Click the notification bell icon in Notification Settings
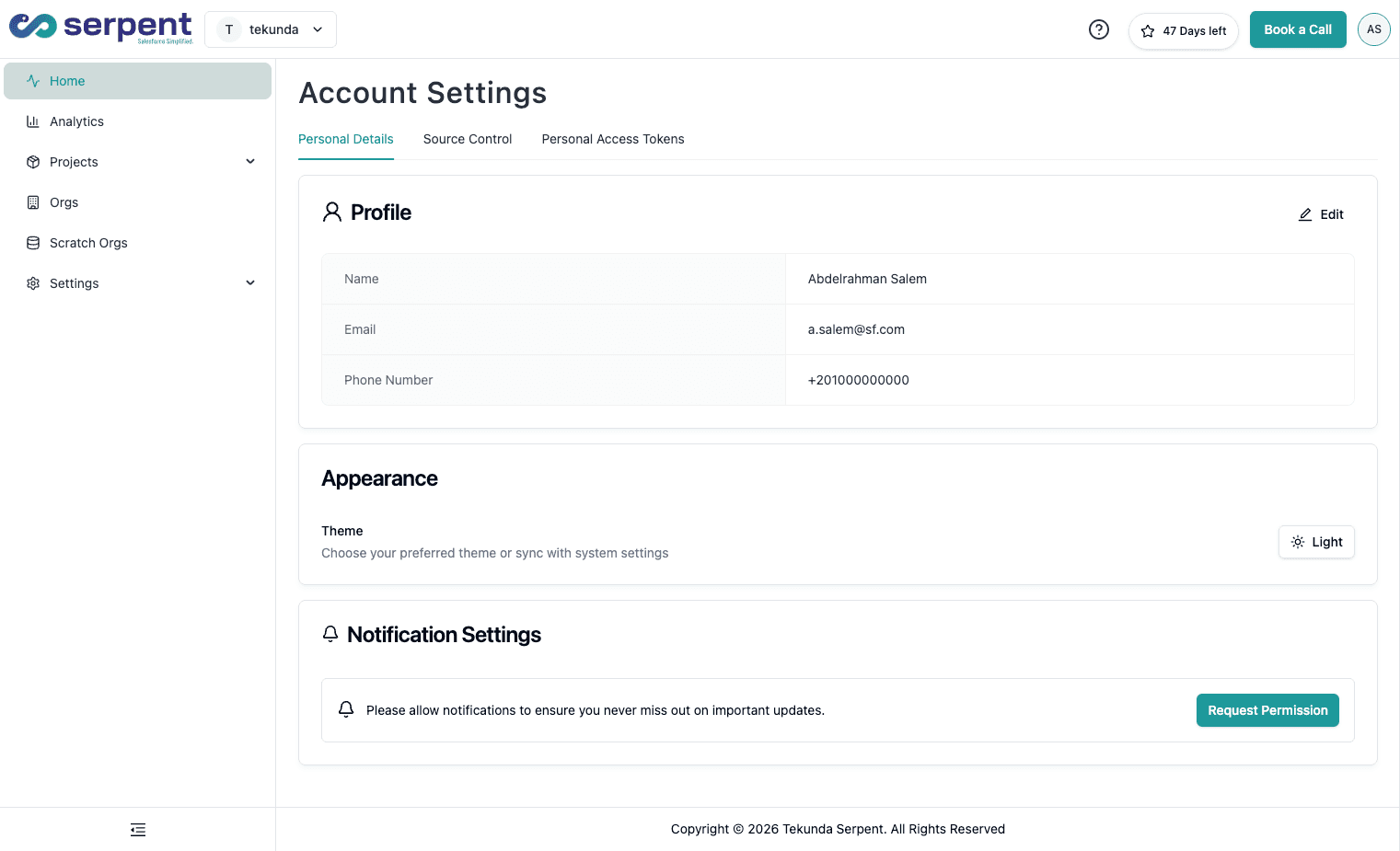1400x851 pixels. (346, 709)
